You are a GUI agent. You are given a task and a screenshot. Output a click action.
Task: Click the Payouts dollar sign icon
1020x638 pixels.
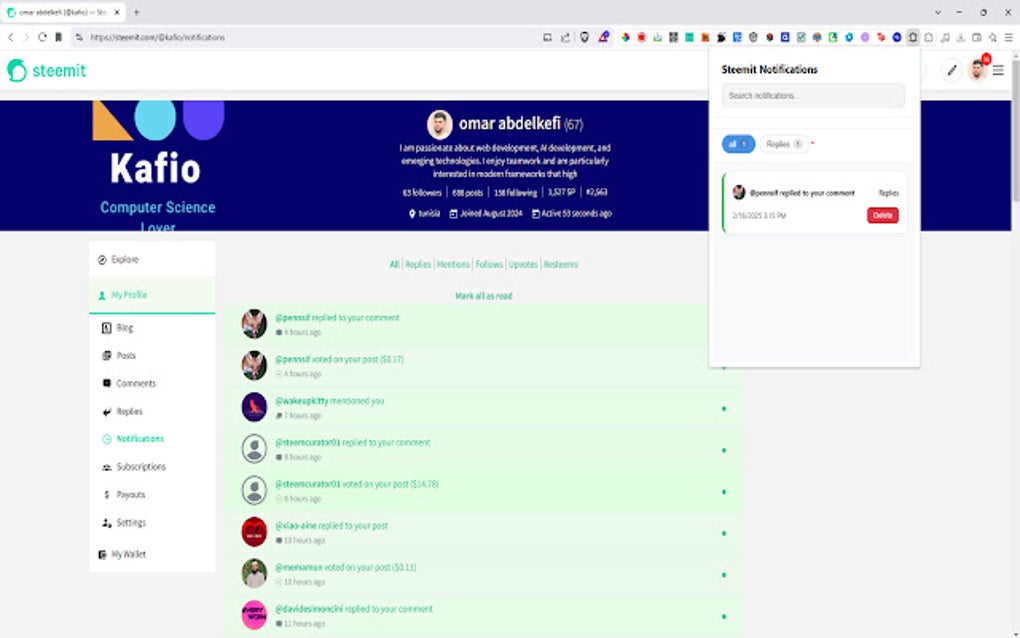click(106, 494)
